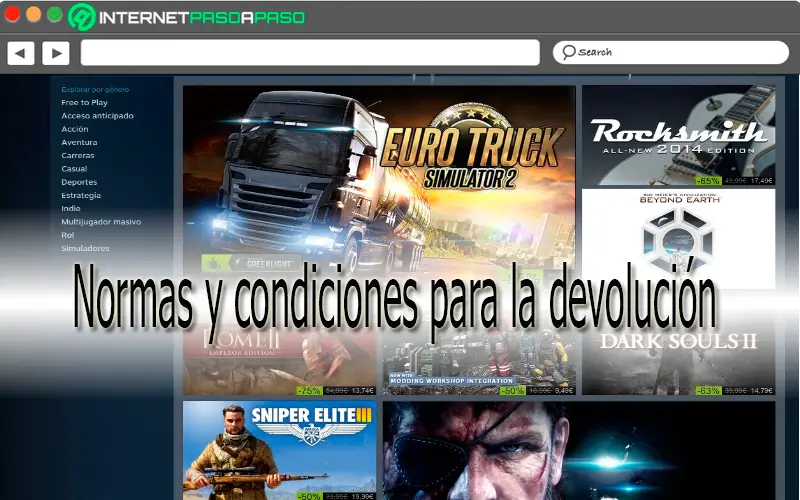The height and width of the screenshot is (500, 800).
Task: Browse the Aventura genre
Action: [79, 142]
